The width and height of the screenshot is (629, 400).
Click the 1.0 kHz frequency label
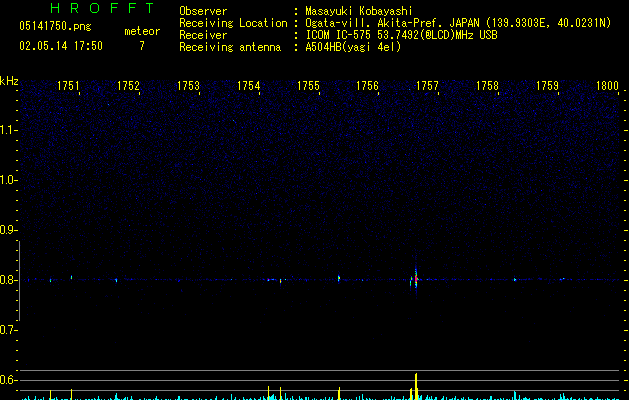(x=8, y=180)
